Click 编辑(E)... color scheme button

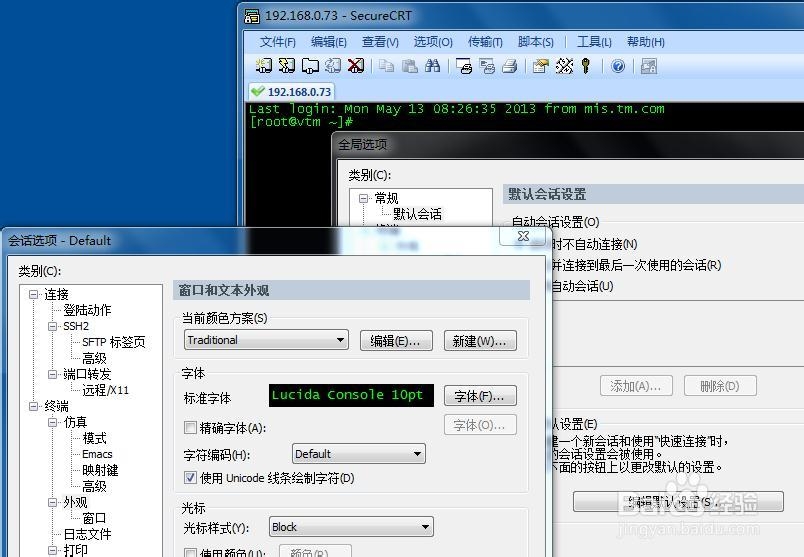pyautogui.click(x=396, y=341)
